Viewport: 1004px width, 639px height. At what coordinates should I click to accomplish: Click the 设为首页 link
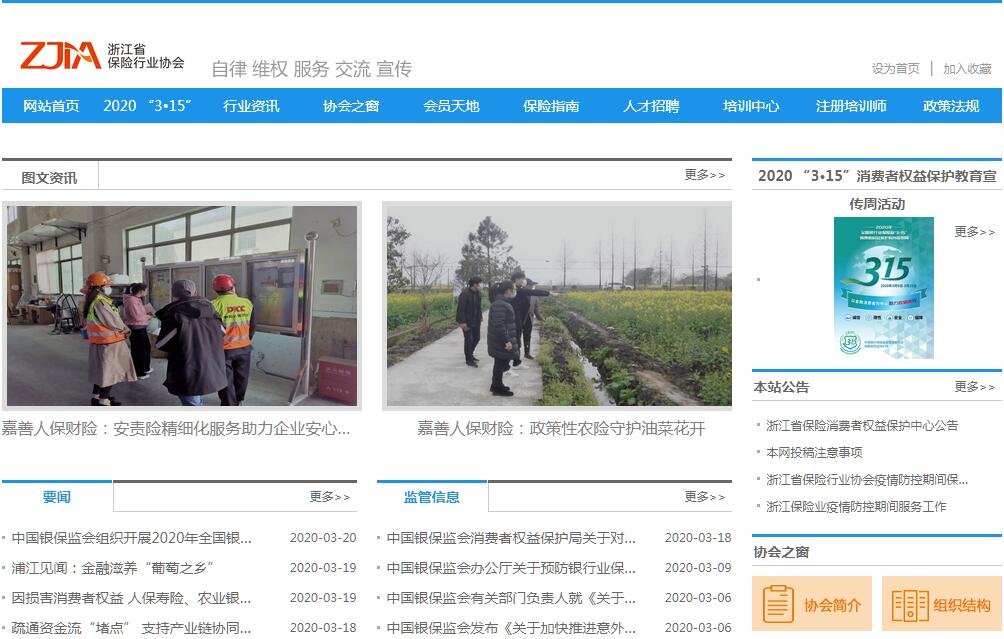pyautogui.click(x=895, y=69)
